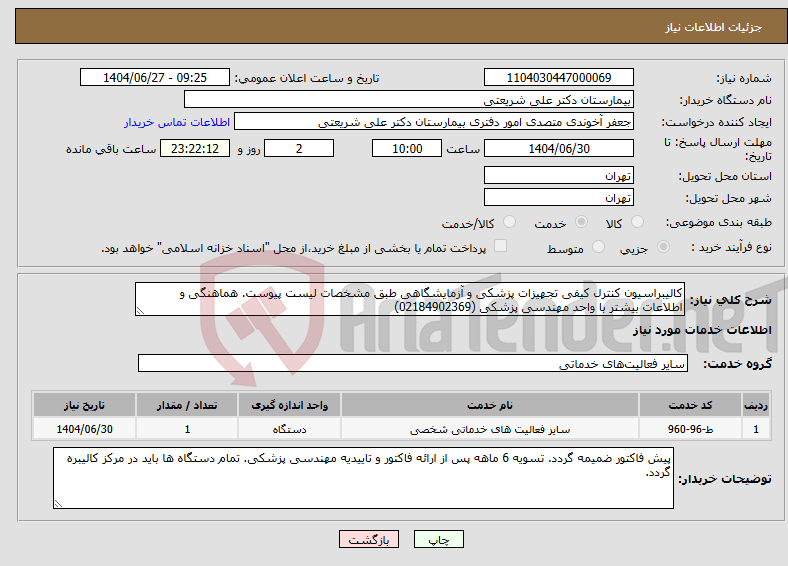The height and width of the screenshot is (566, 788).
Task: Click the page title جزئیات اطلاعات نیاز
Action: [x=714, y=27]
